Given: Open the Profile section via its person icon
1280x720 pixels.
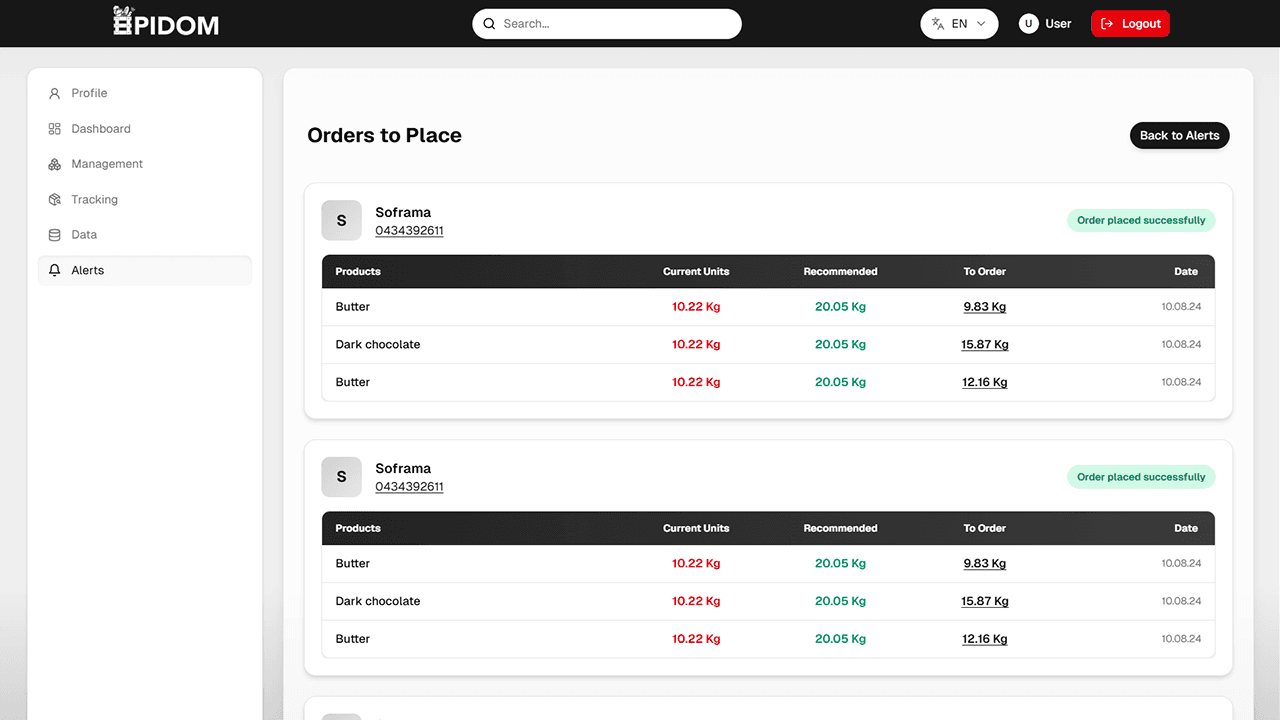Looking at the screenshot, I should pyautogui.click(x=54, y=93).
